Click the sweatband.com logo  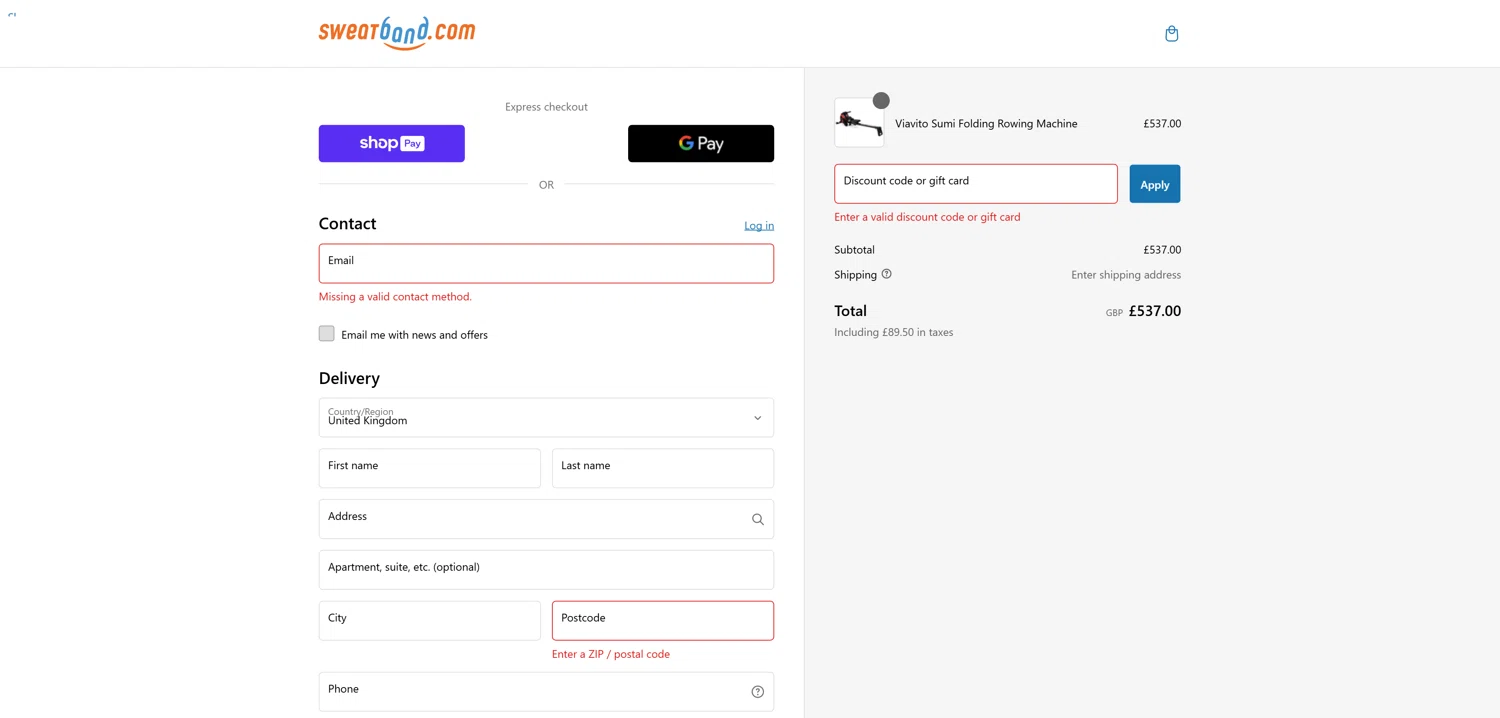coord(397,33)
